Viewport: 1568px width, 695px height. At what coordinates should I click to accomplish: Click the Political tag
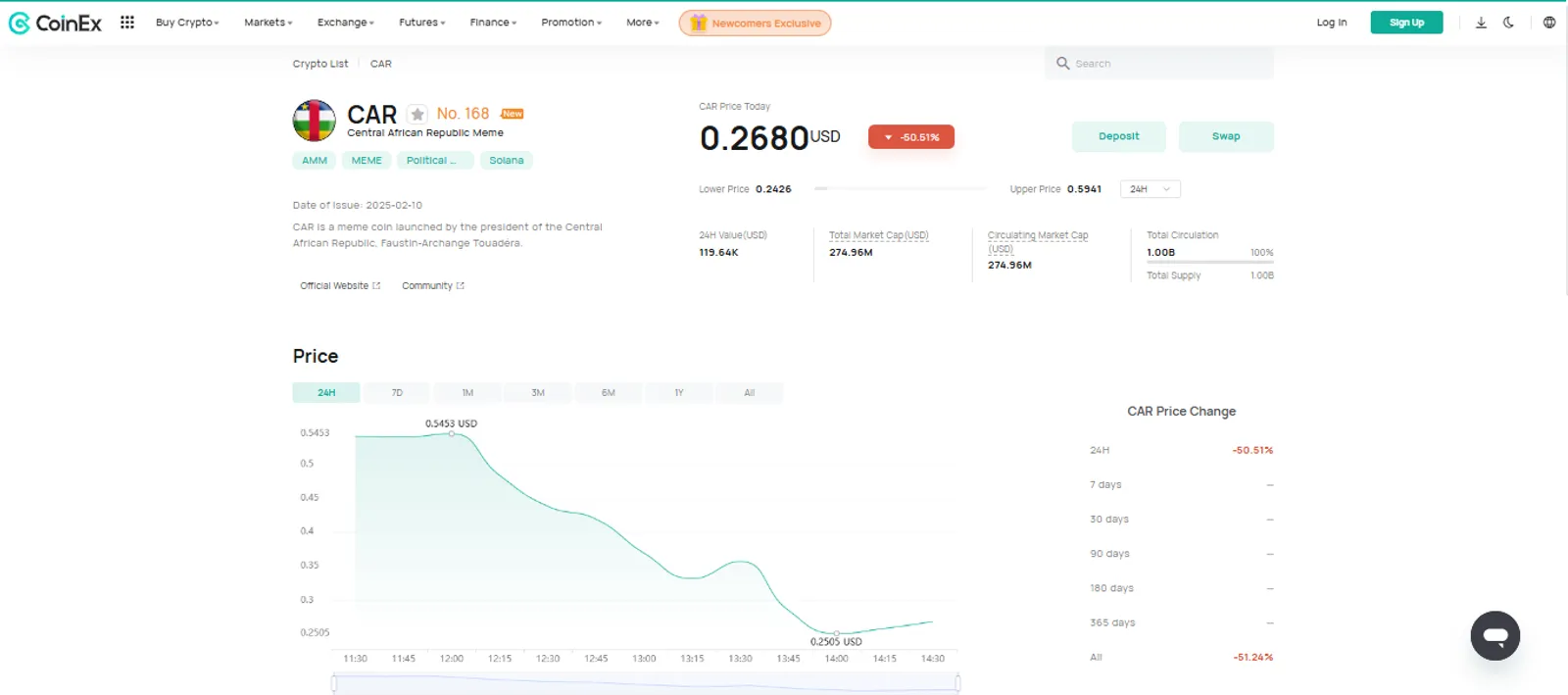click(435, 161)
